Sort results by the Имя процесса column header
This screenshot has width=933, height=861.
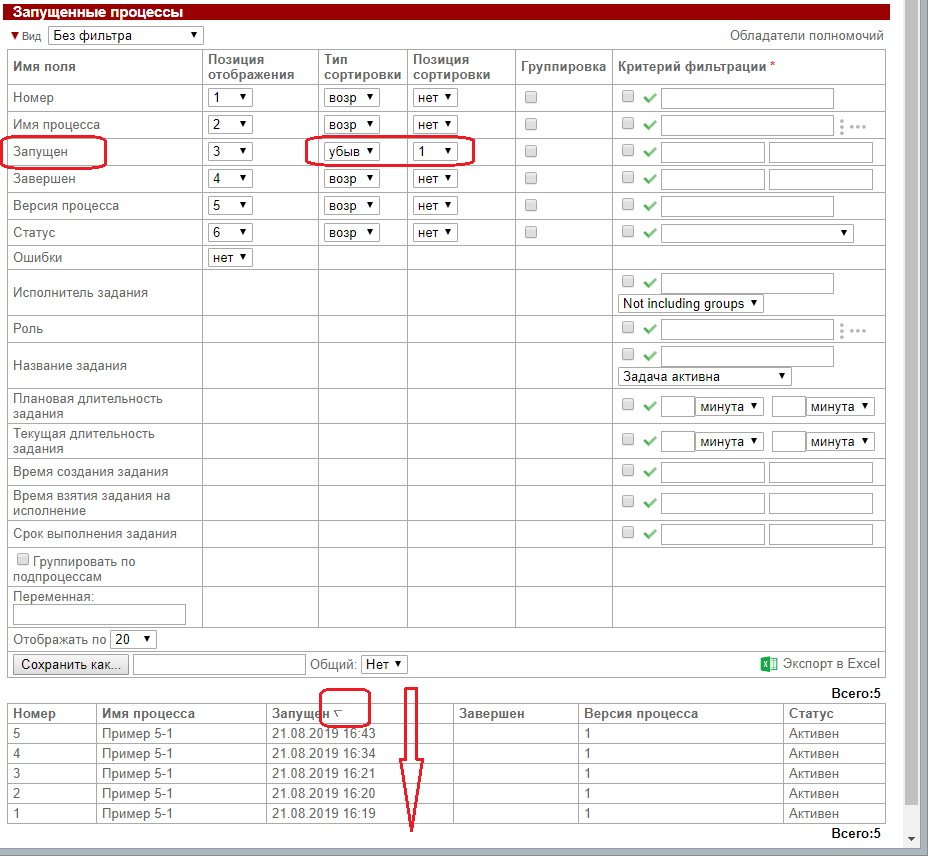point(148,714)
